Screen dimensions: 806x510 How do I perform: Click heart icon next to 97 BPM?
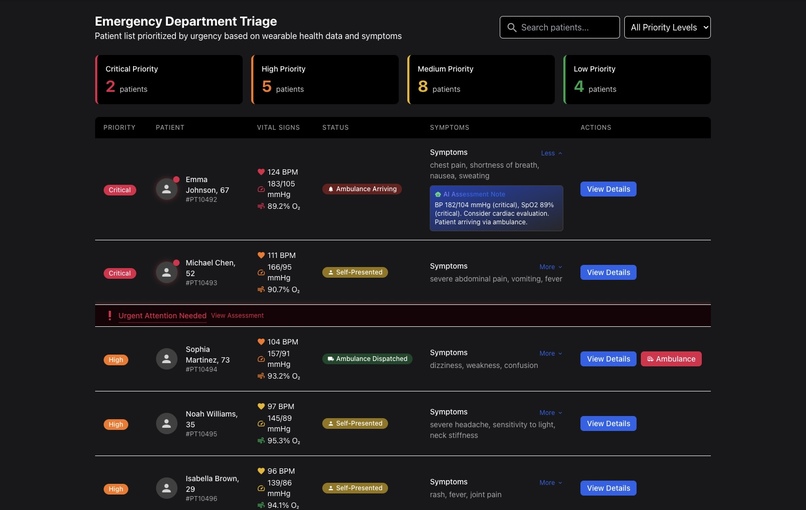coord(261,406)
